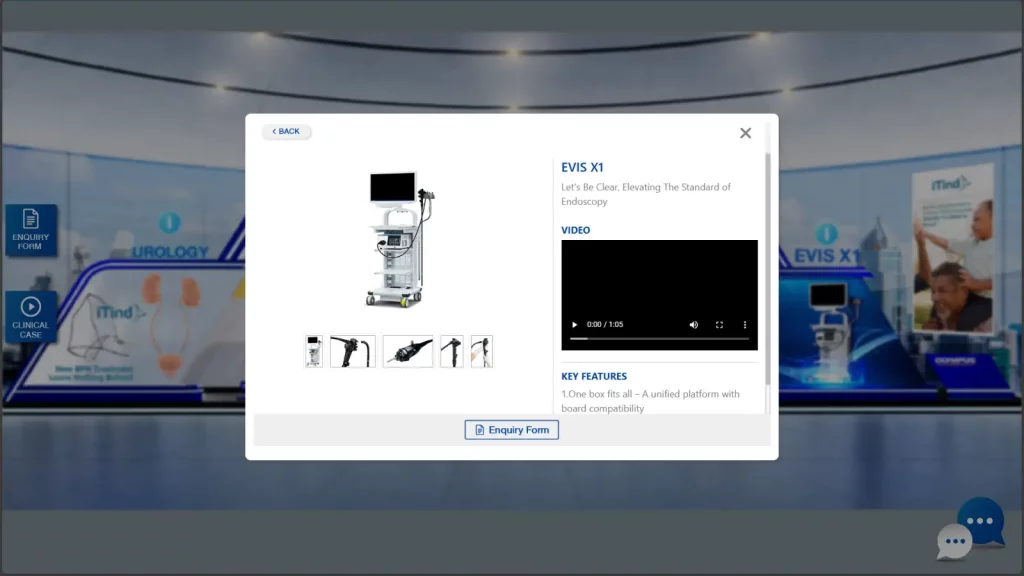Select the fifth thumbnail with hand holding scope
This screenshot has height=576, width=1024.
click(482, 351)
